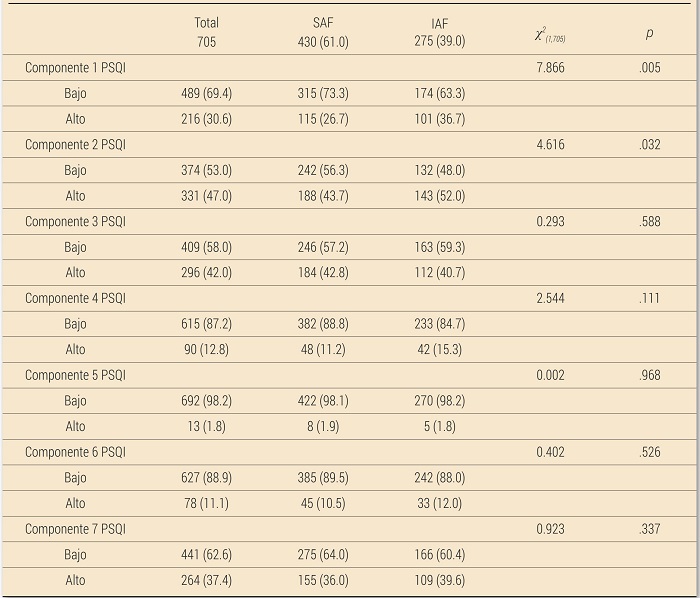700x598 pixels.
Task: Click the cell showing 78 (11.1)
Action: pos(206,503)
